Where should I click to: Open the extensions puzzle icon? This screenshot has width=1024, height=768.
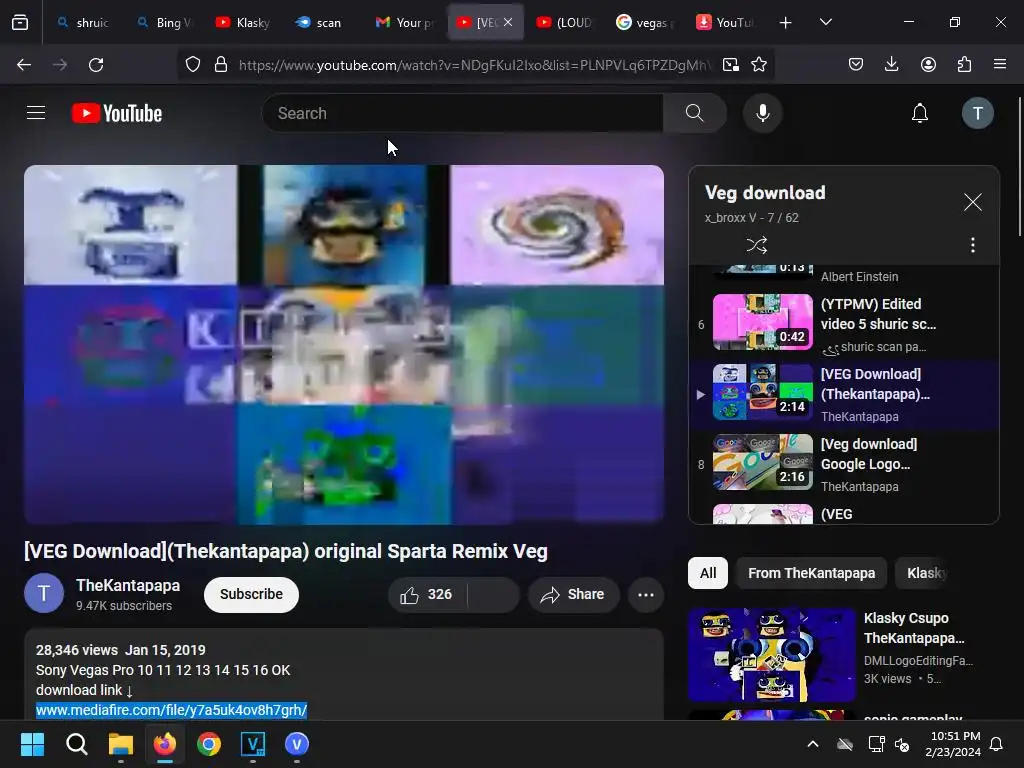pos(964,65)
